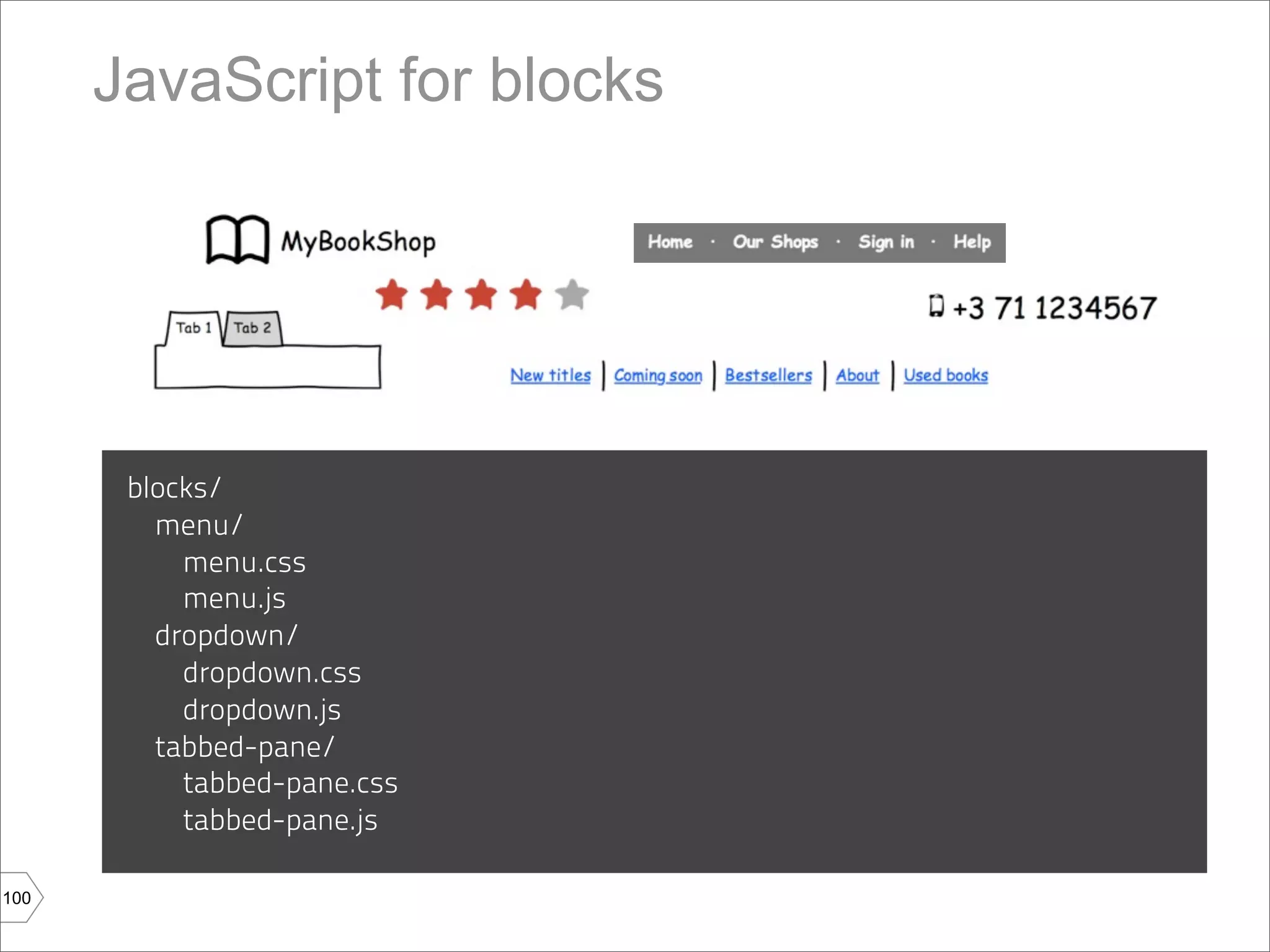Click the third red rating star

coord(482,294)
